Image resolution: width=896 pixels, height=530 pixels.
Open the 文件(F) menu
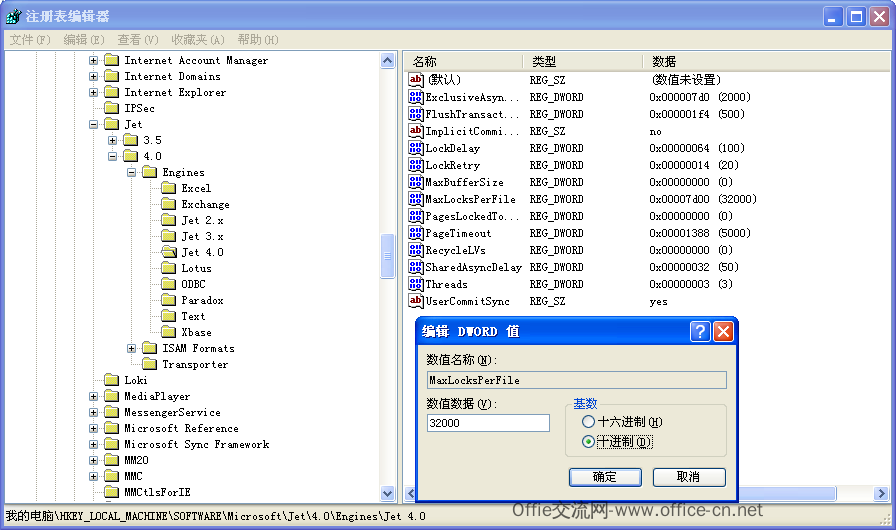[x=30, y=39]
